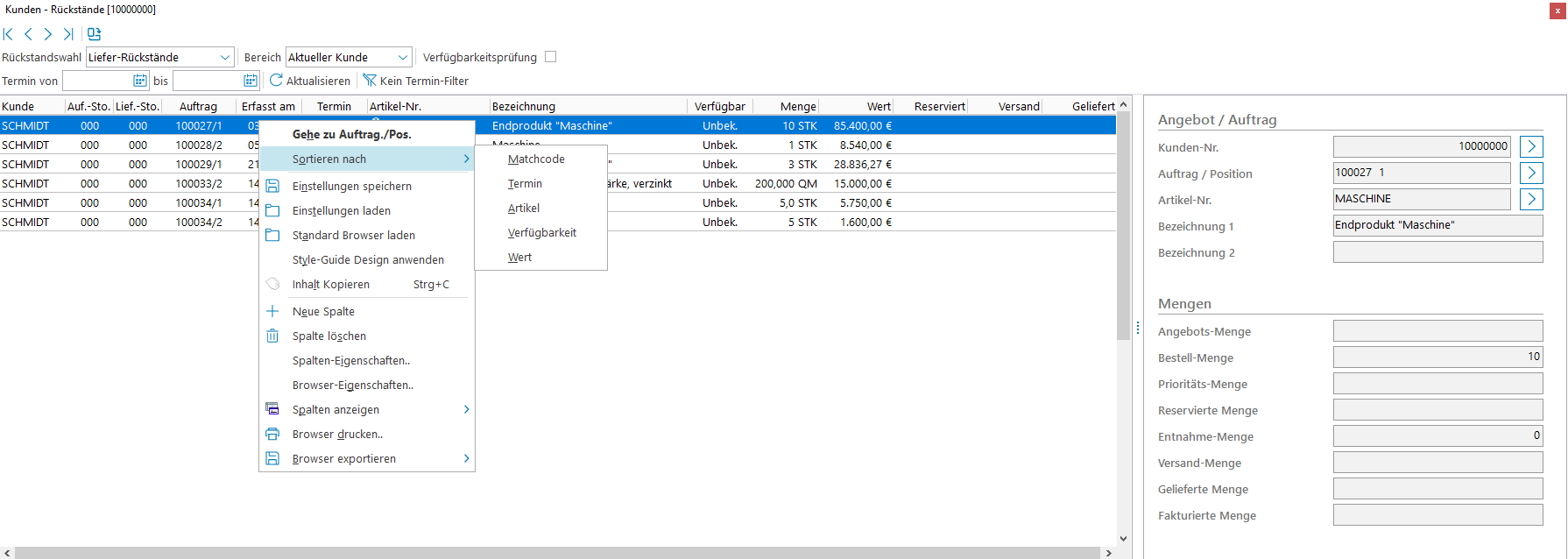Jump to first record navigation icon
The width and height of the screenshot is (1568, 559).
[x=8, y=34]
